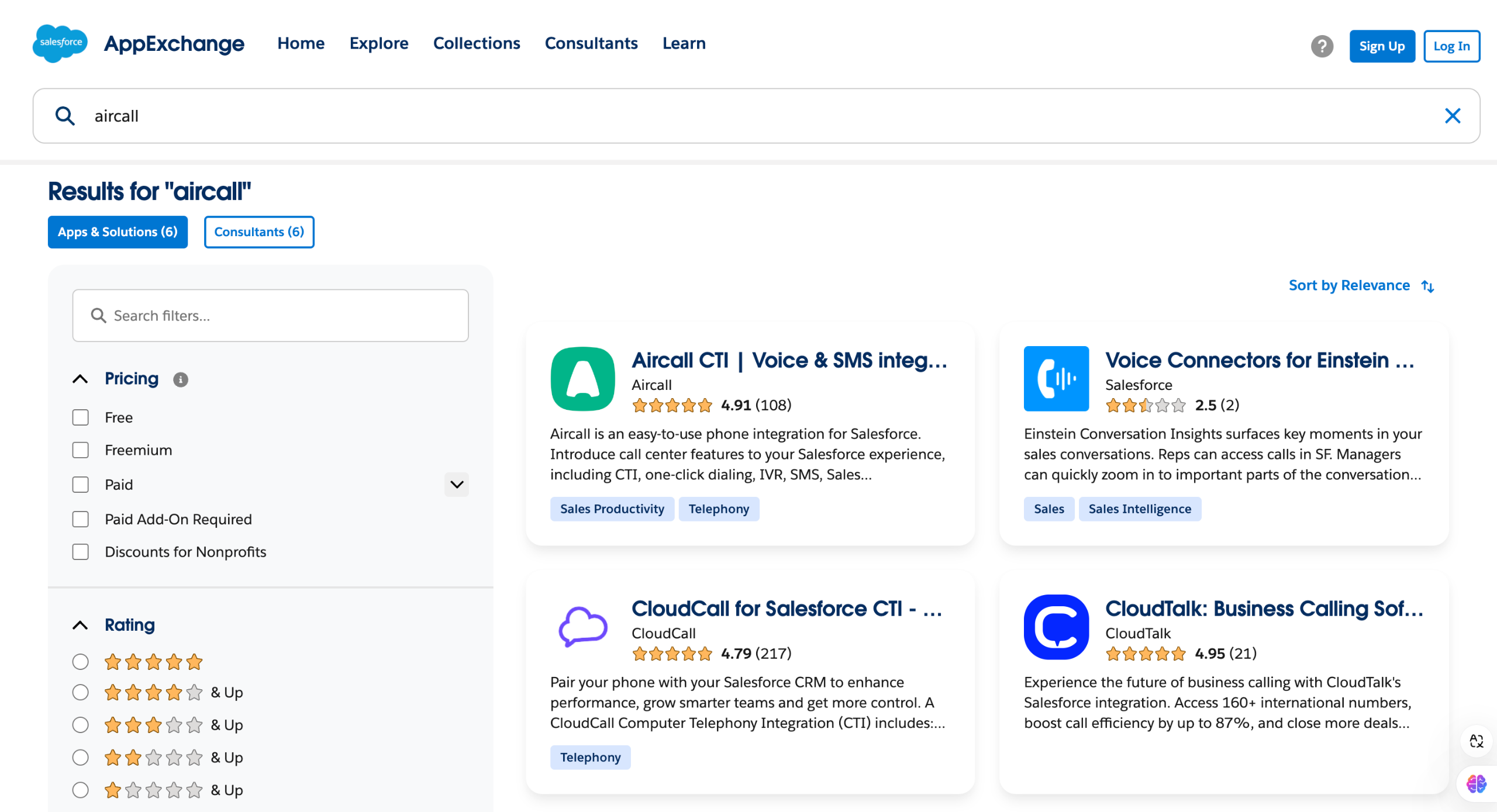Click the Aircall green app logo

(x=582, y=379)
